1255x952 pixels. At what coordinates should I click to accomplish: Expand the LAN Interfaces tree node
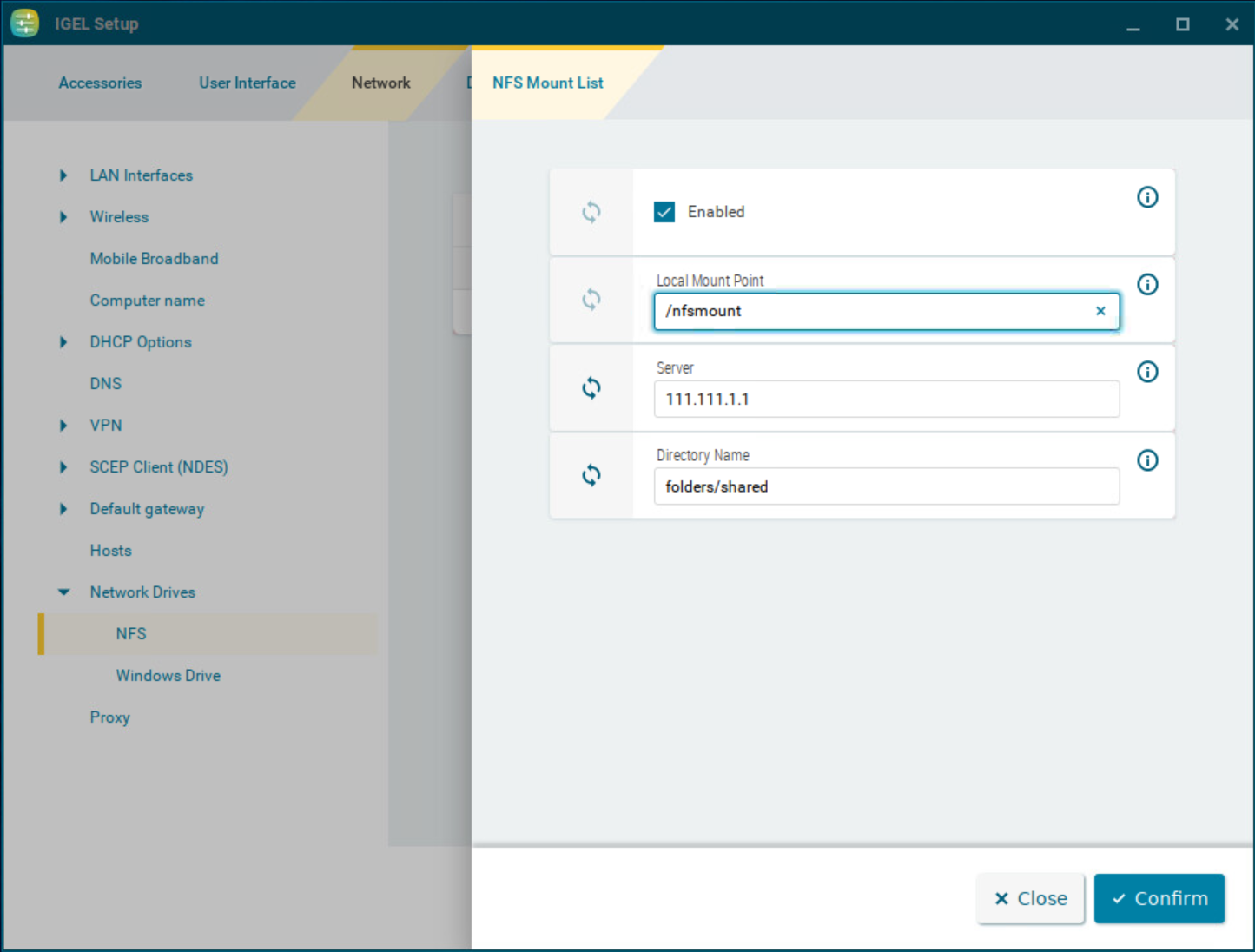click(x=63, y=175)
